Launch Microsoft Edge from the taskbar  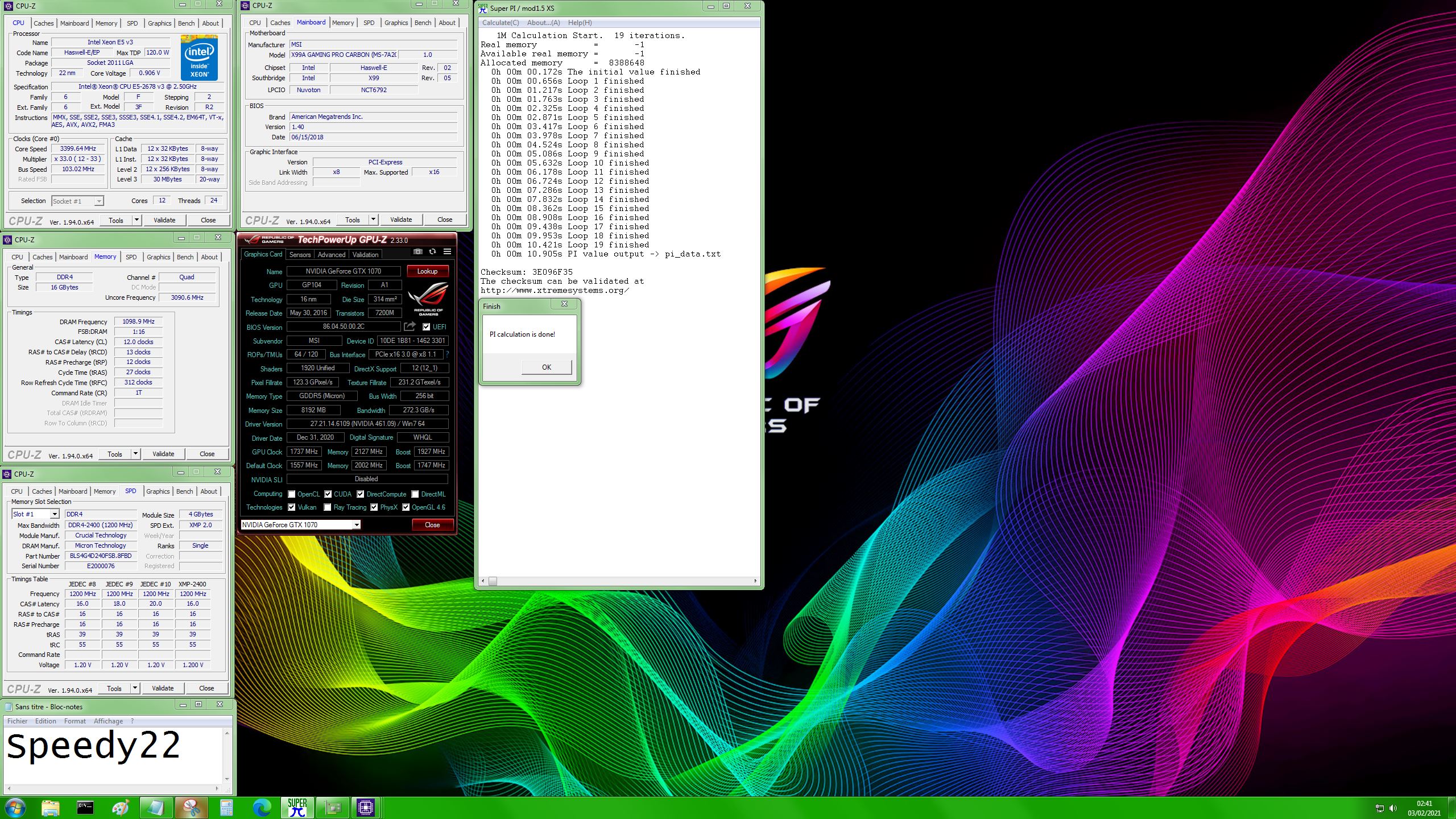pos(262,808)
